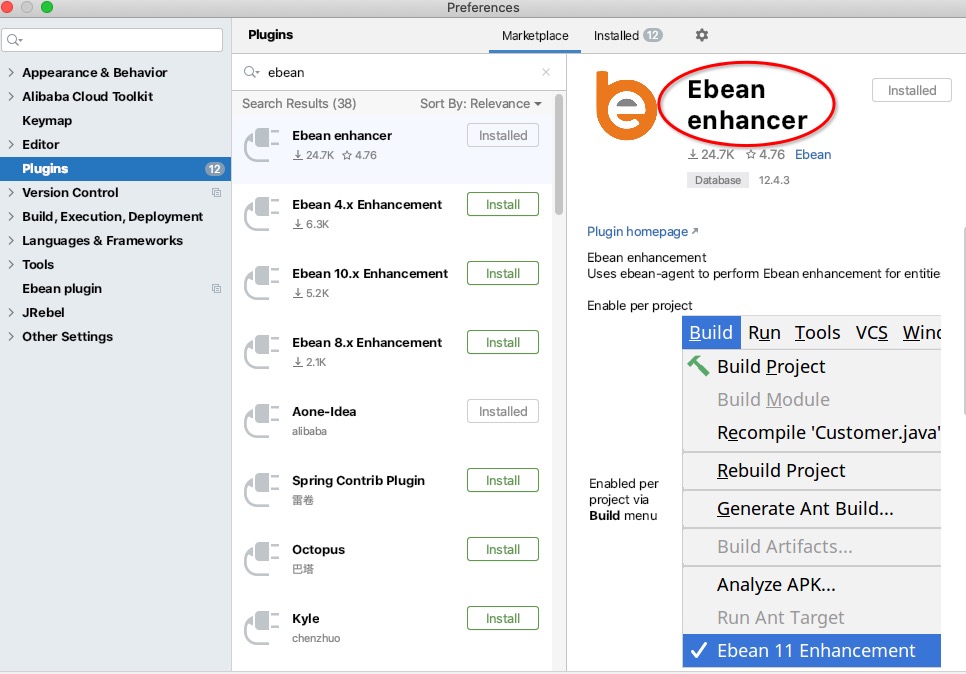Click the Aone-Idea plugin icon

(262, 421)
